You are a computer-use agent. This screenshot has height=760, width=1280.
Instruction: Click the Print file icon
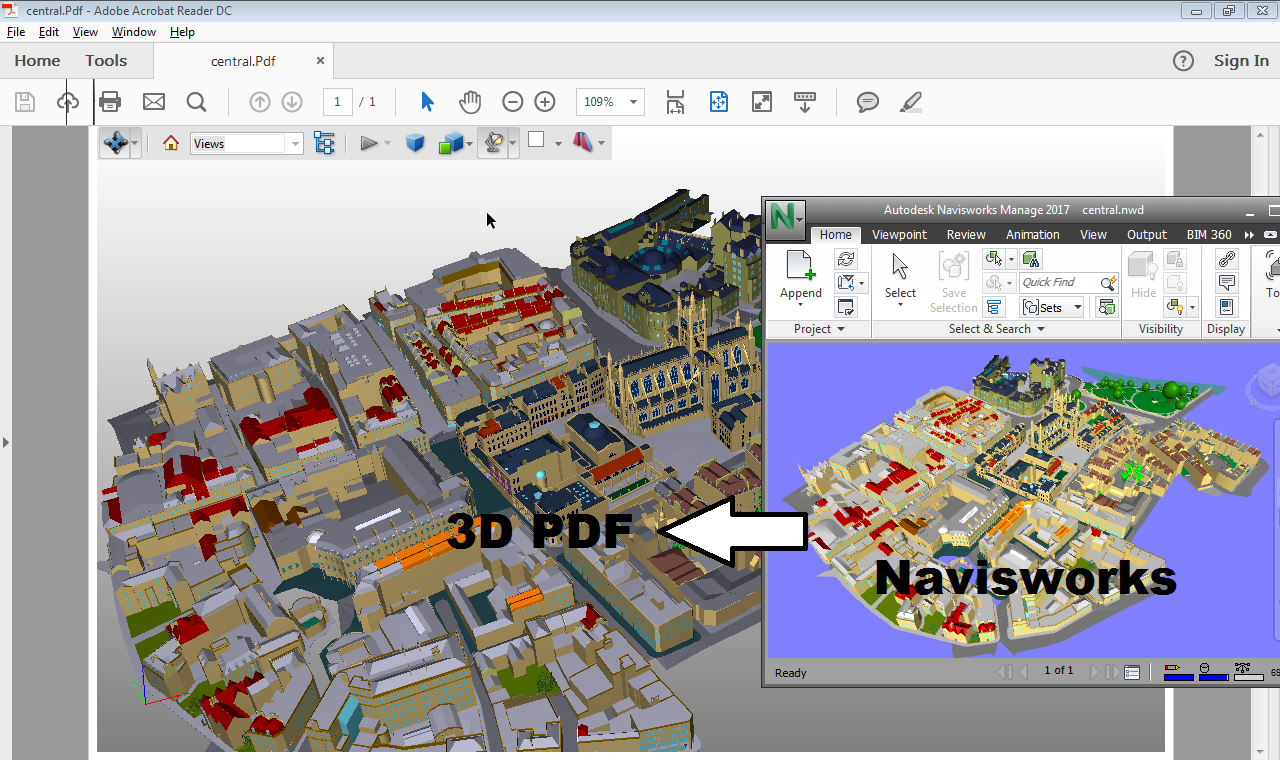[x=110, y=102]
